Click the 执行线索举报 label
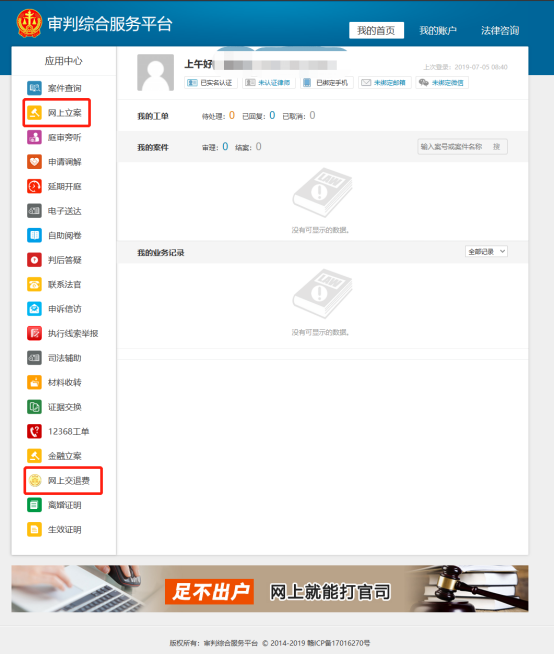The height and width of the screenshot is (655, 554). pos(73,333)
